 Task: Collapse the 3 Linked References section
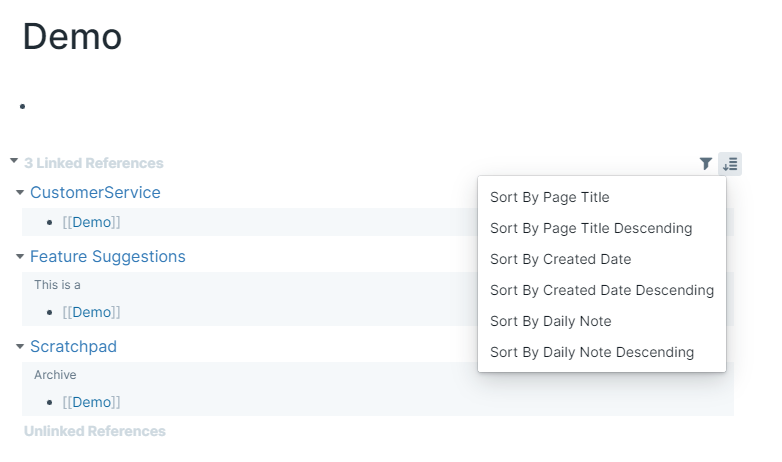click(14, 161)
